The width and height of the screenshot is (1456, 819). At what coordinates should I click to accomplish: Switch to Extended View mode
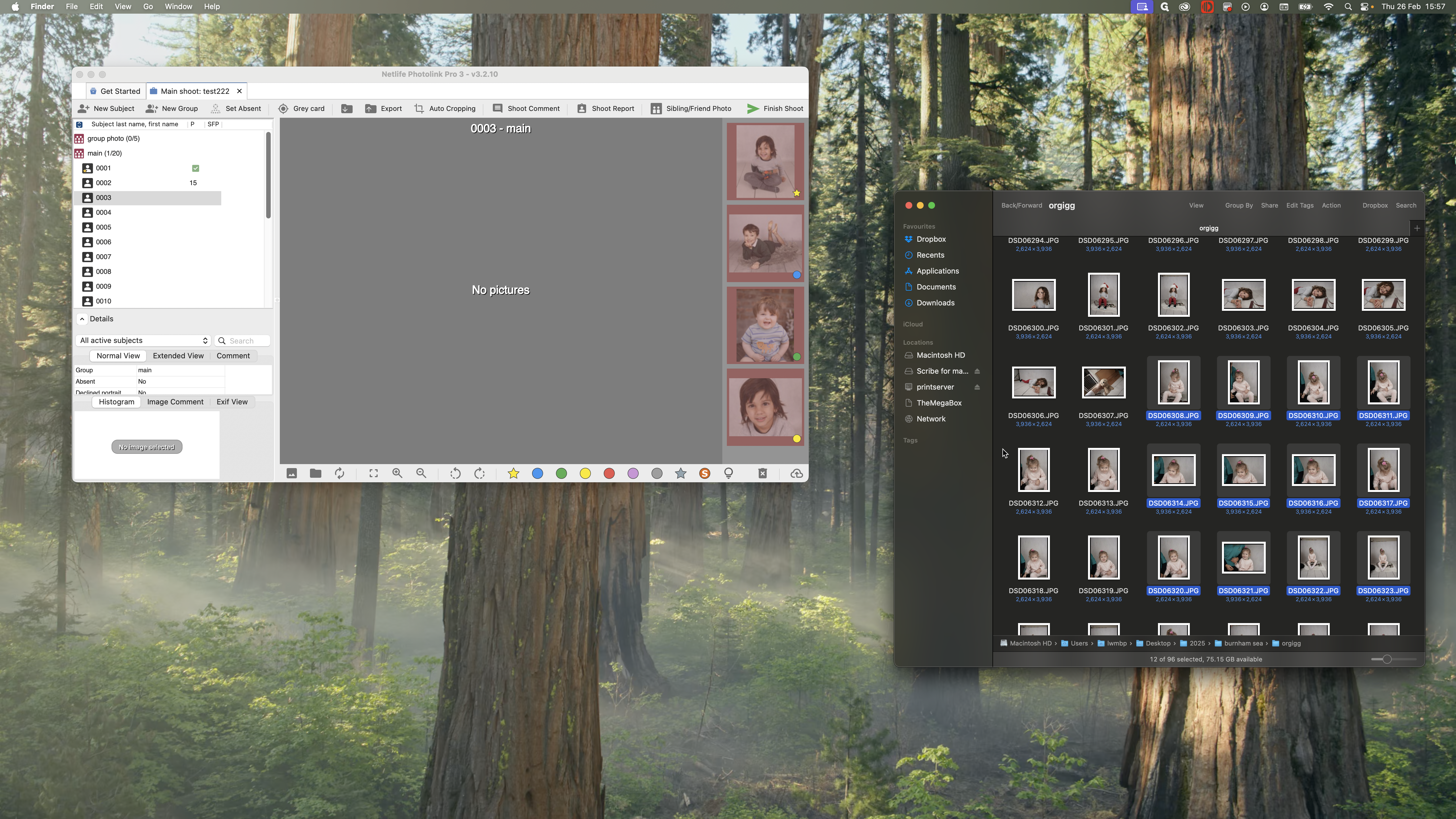178,355
